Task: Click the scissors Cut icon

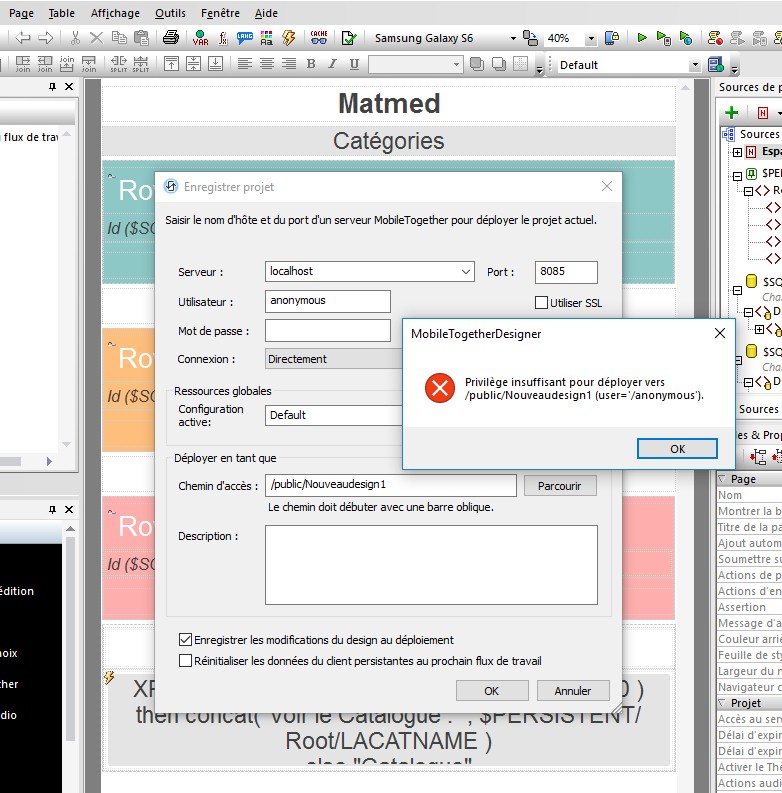Action: click(75, 38)
